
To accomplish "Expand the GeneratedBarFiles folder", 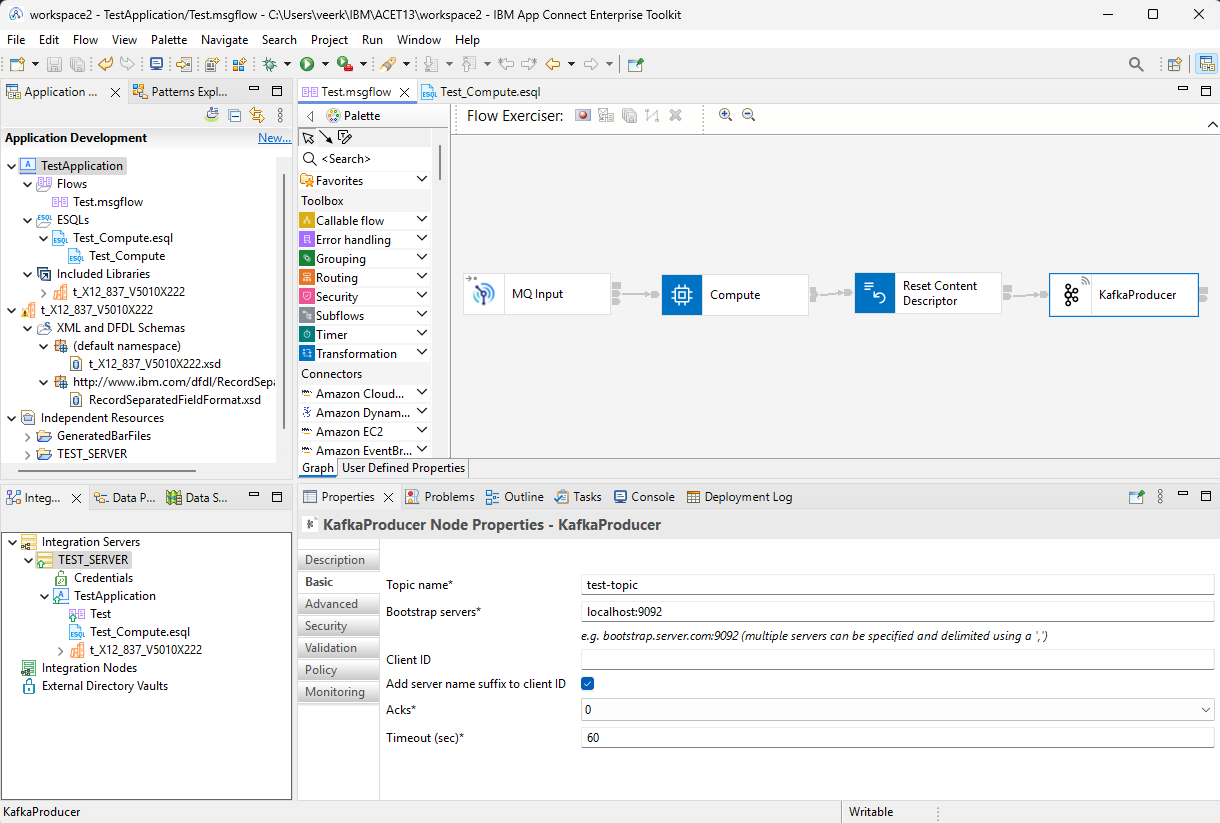I will click(x=27, y=436).
